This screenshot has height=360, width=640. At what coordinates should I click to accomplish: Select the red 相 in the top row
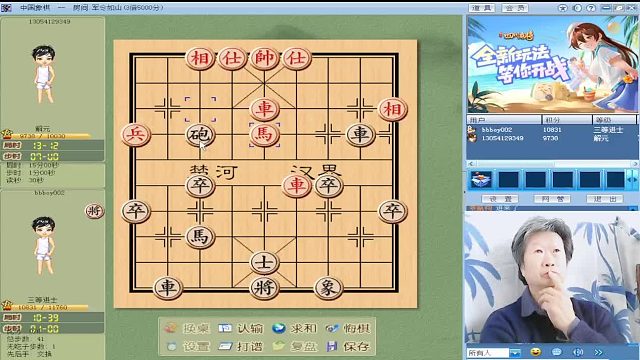point(200,58)
